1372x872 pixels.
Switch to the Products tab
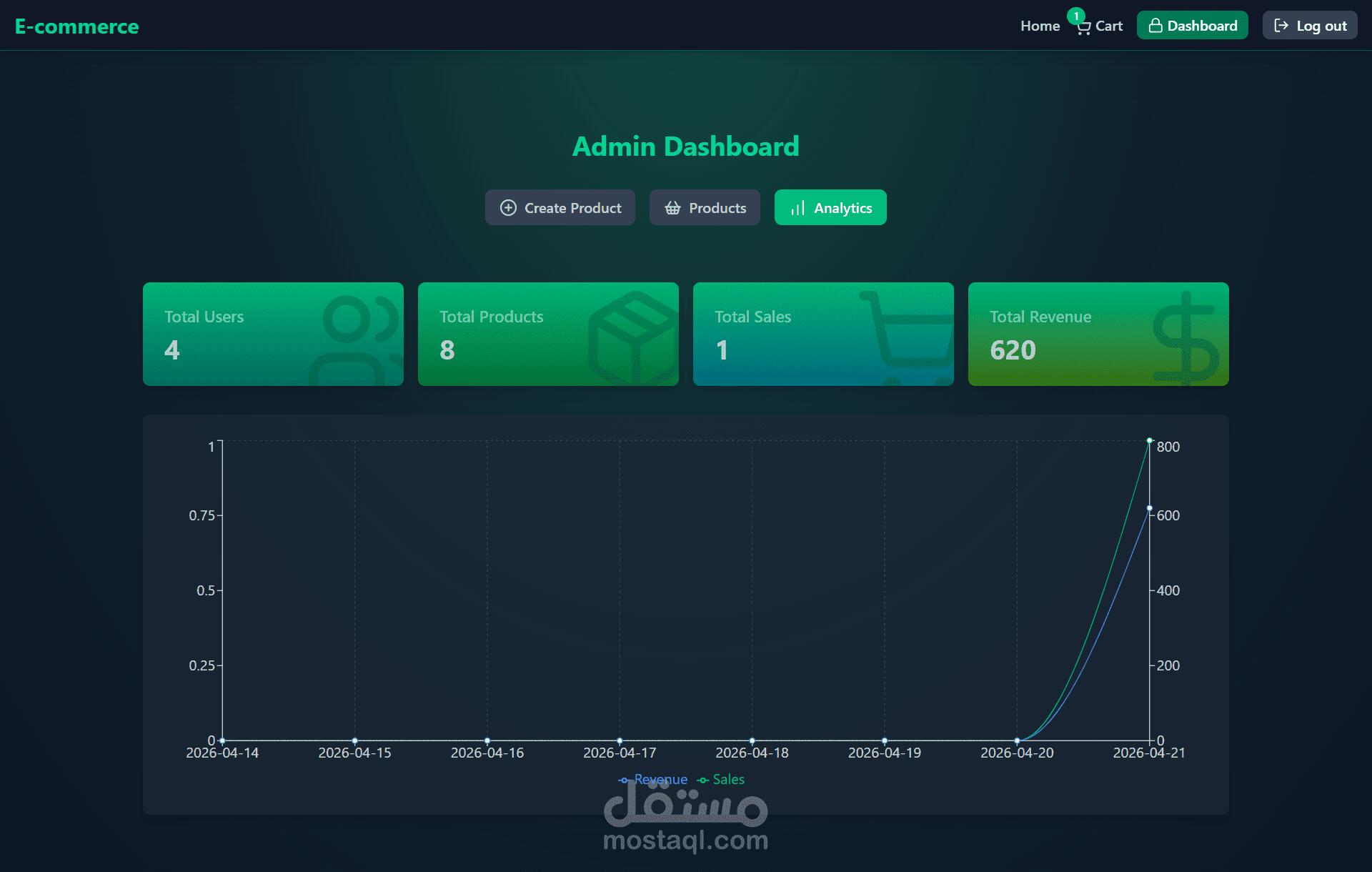(x=705, y=208)
